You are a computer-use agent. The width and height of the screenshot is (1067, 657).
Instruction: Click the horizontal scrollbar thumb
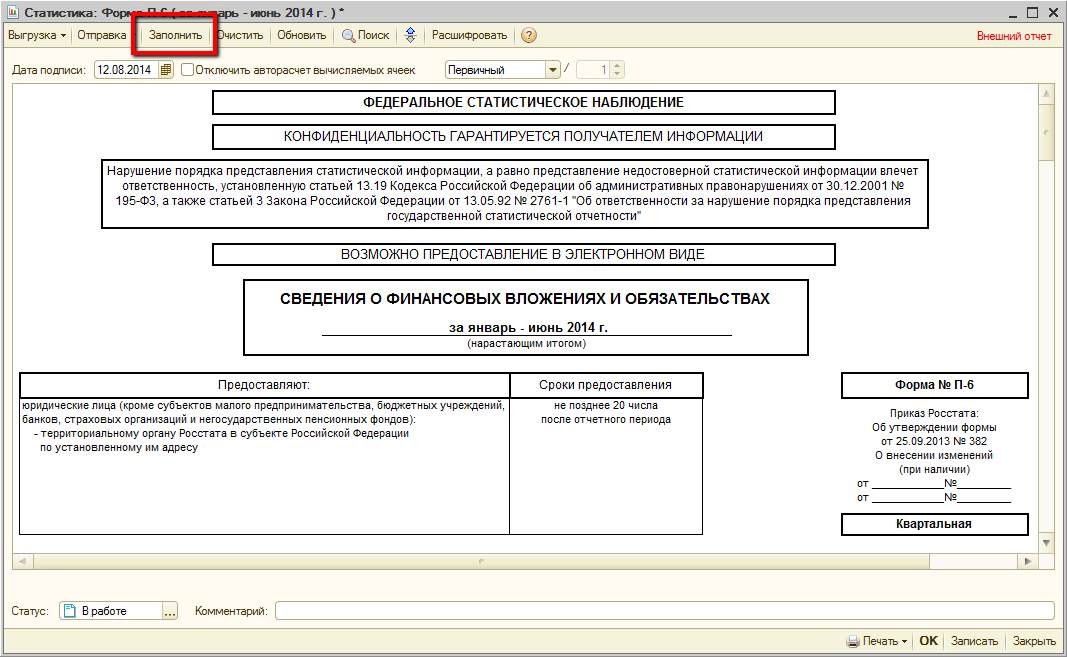click(481, 562)
